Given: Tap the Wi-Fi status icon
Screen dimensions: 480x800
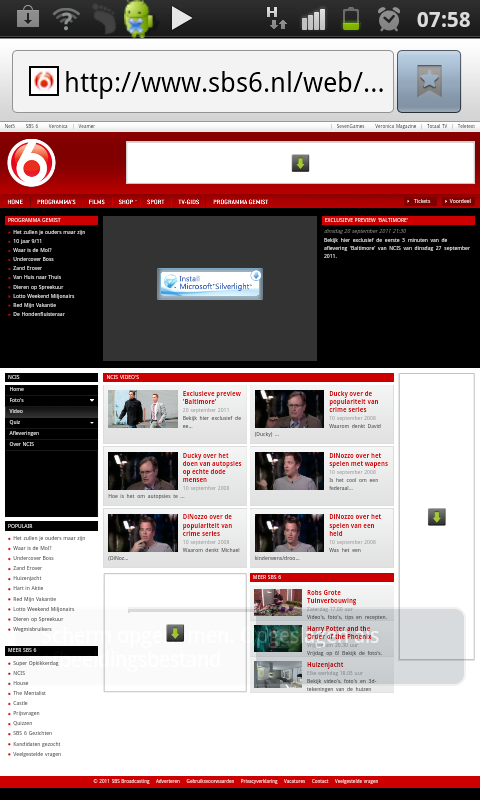Looking at the screenshot, I should click(66, 18).
